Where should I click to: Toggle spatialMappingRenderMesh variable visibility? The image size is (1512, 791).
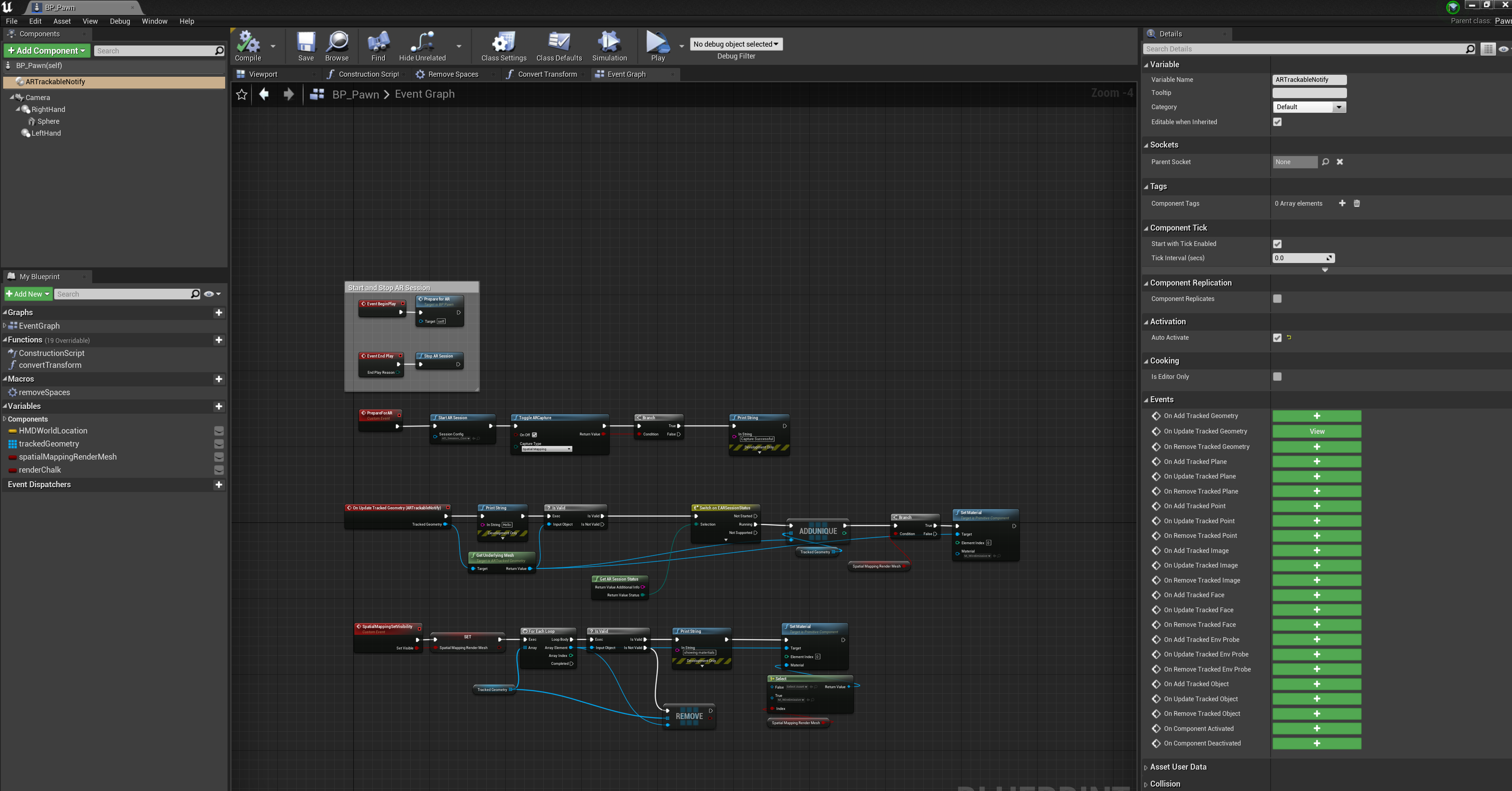pos(219,456)
